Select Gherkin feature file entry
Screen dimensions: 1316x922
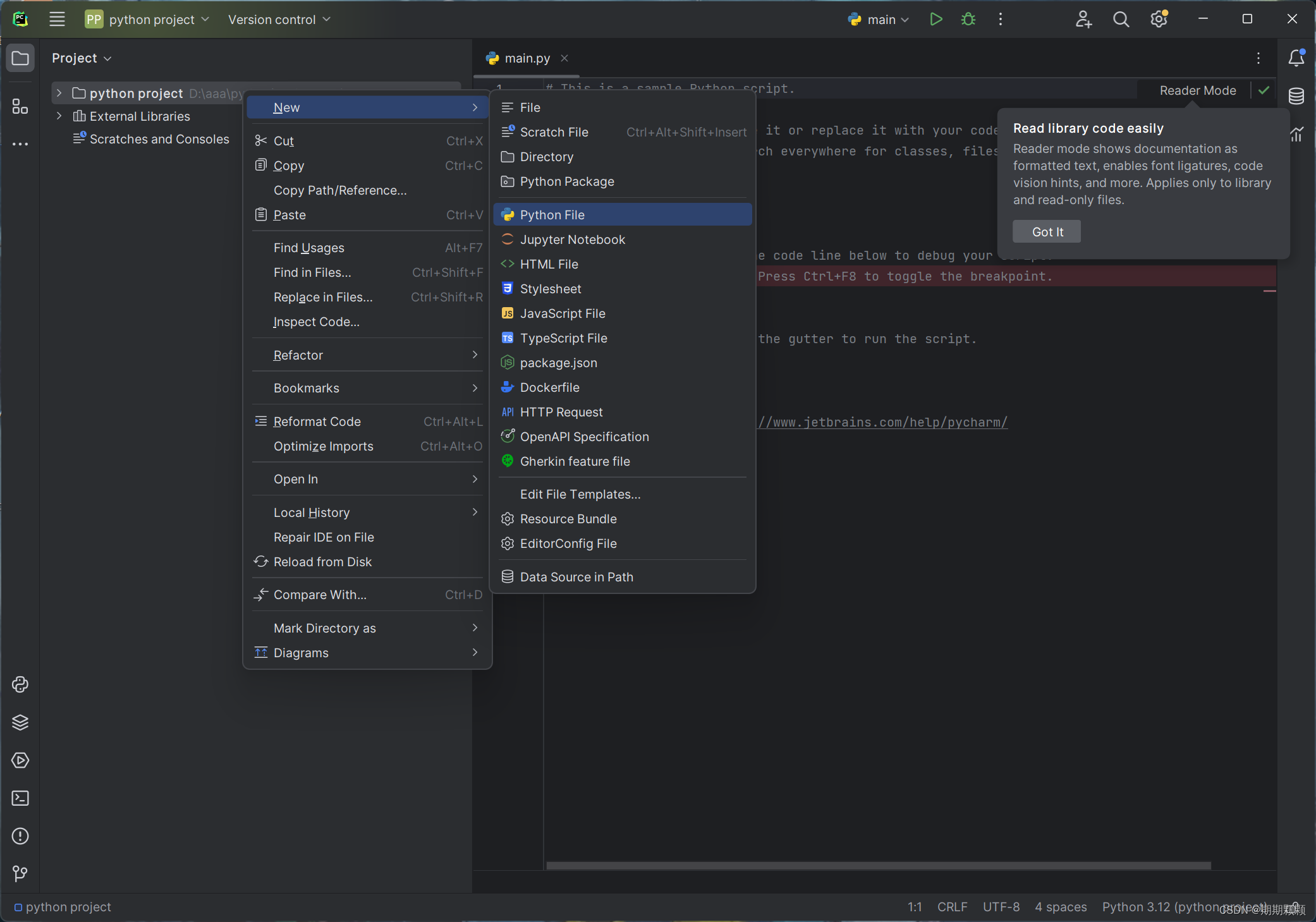pos(623,461)
